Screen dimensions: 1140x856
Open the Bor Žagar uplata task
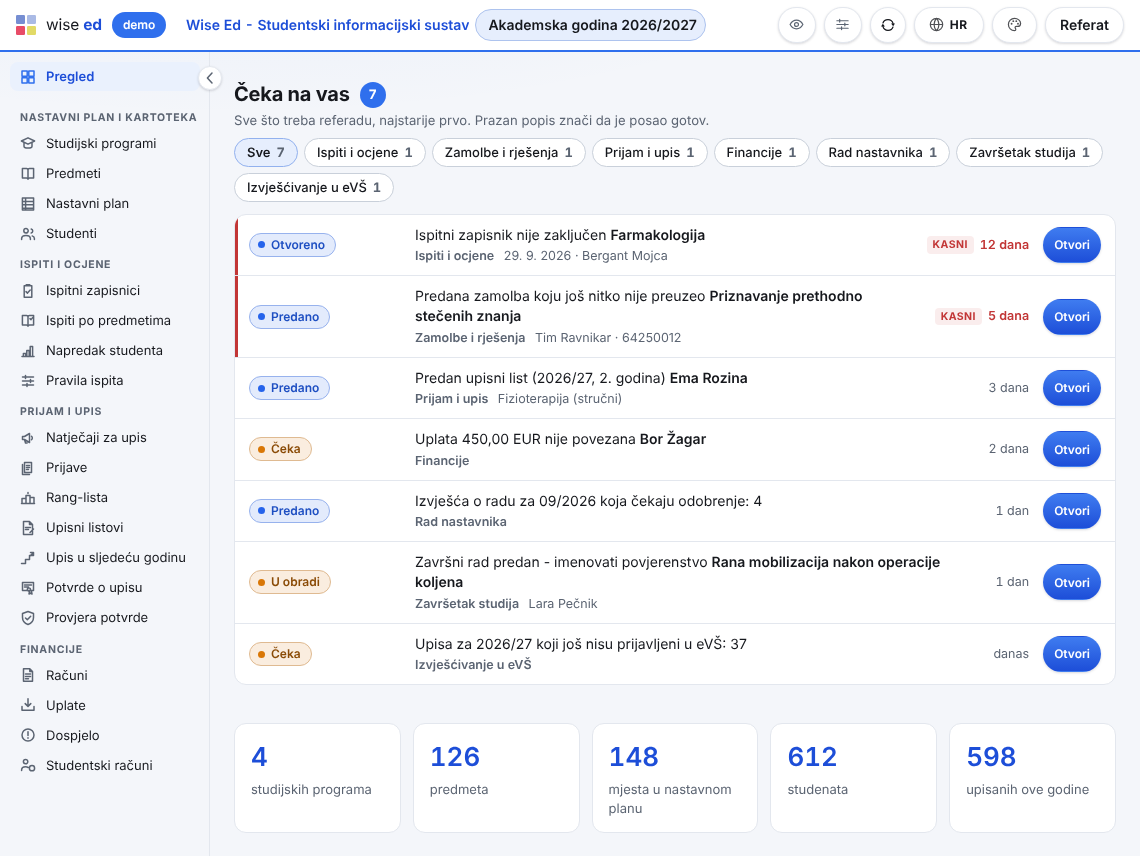point(1071,449)
